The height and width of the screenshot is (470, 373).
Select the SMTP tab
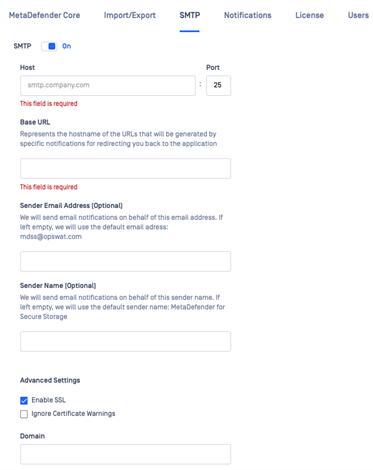190,15
